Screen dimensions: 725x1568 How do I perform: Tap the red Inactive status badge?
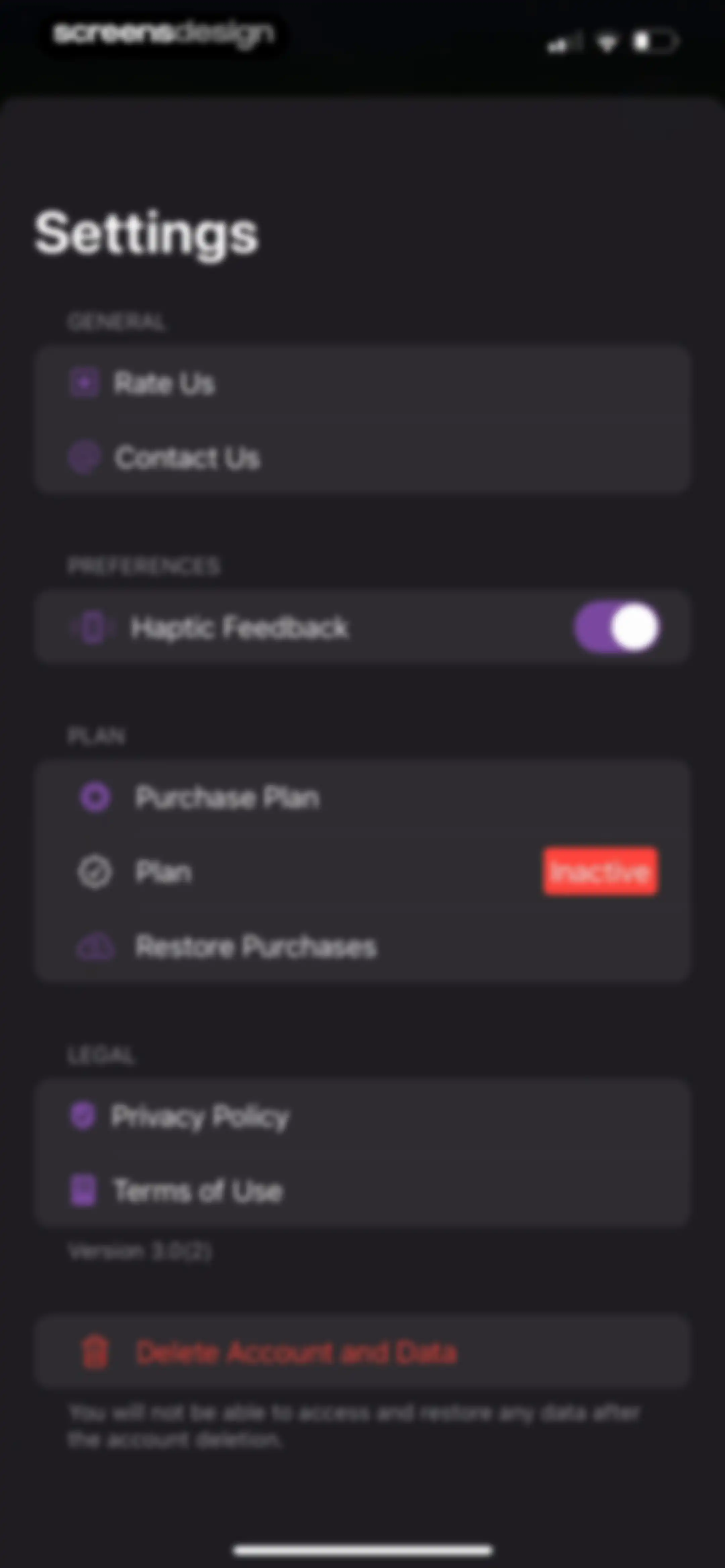[600, 871]
